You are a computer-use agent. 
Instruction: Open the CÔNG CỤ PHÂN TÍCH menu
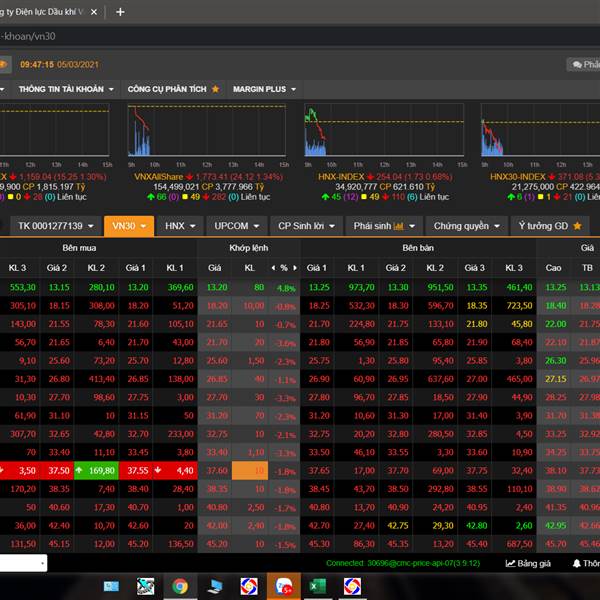[x=174, y=89]
